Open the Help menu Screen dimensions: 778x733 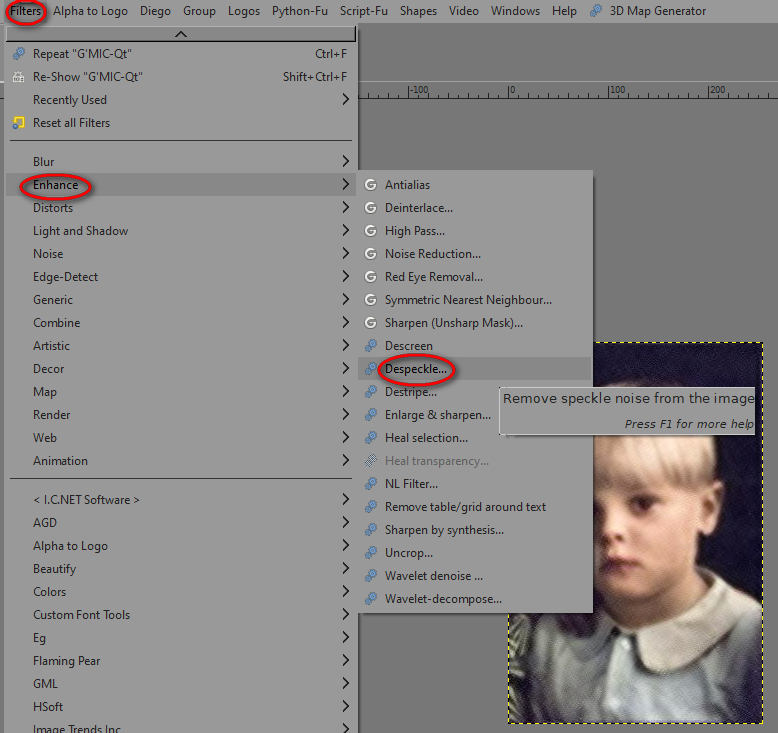[564, 11]
